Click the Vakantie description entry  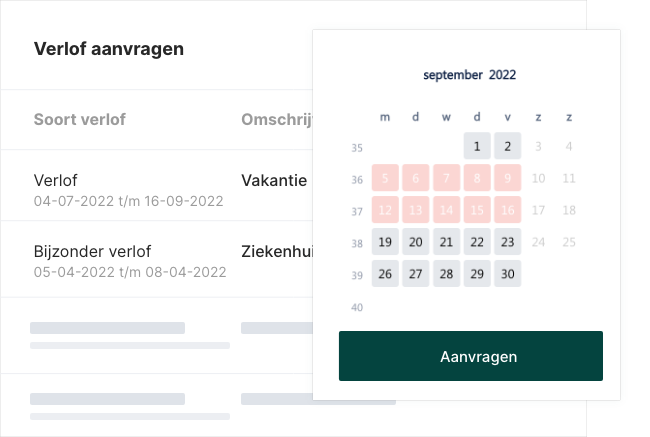(273, 181)
